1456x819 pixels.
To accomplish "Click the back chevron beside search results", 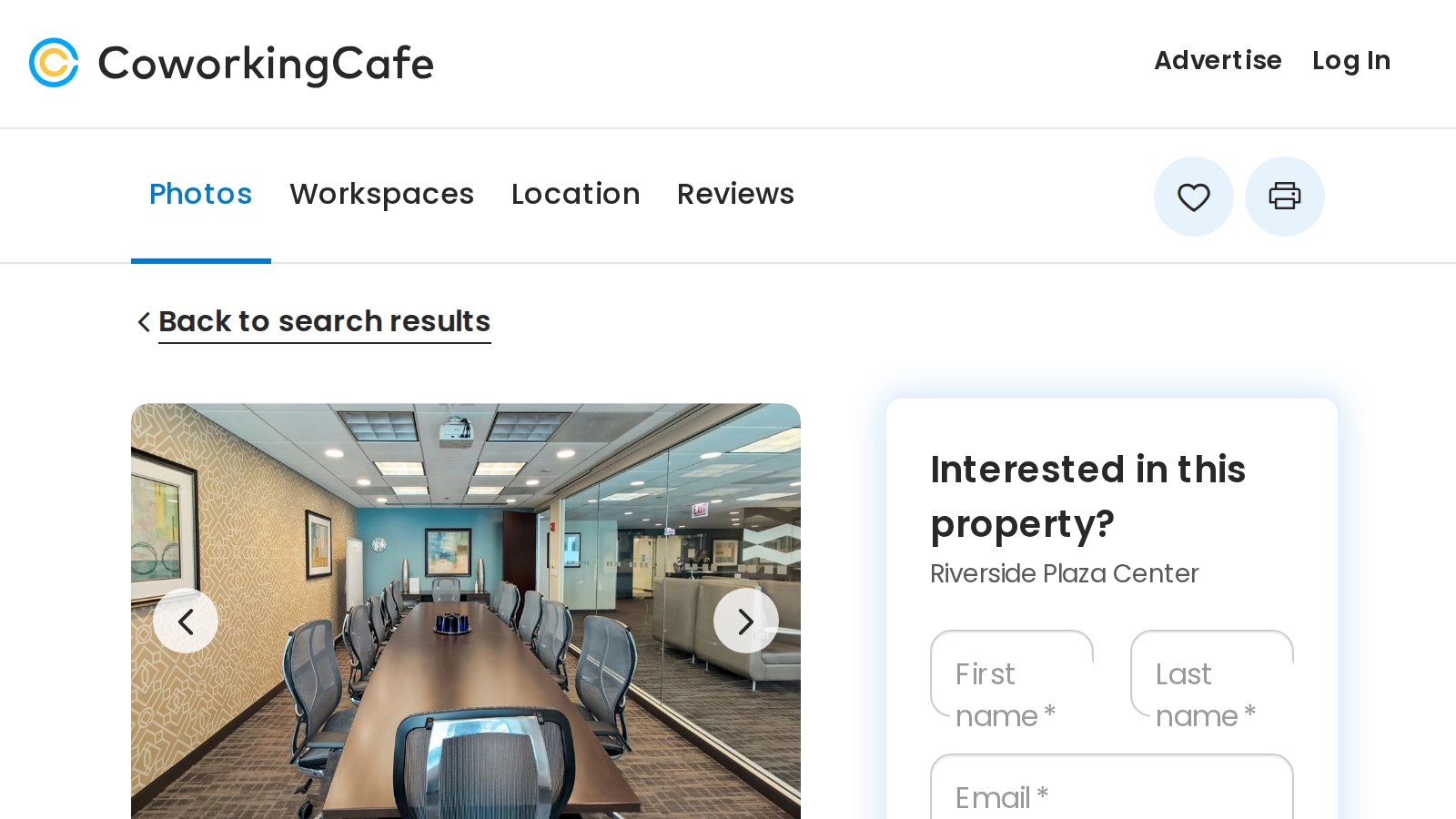I will point(144,322).
